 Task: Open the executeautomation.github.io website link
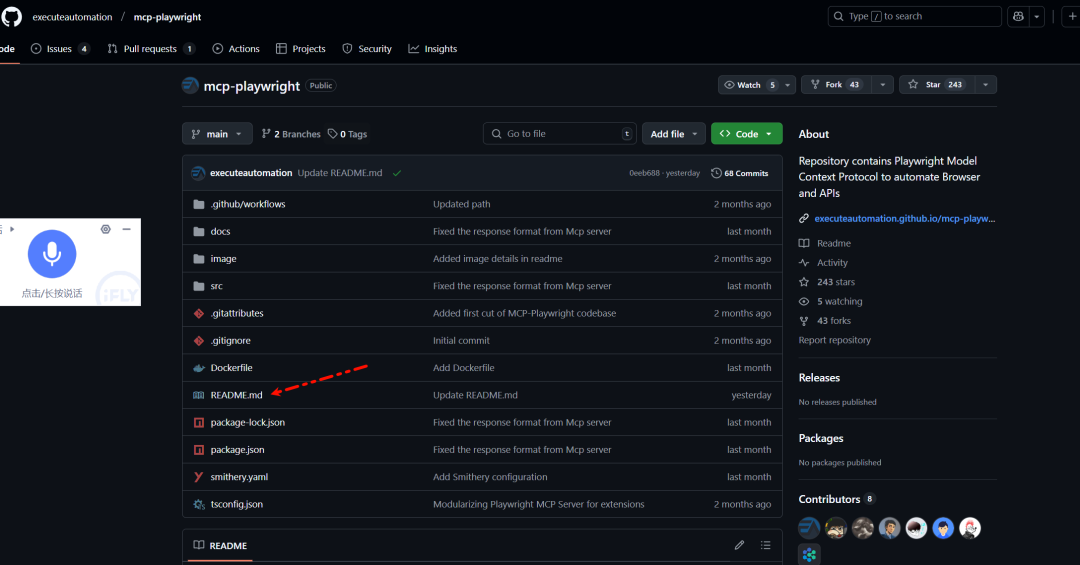(904, 218)
